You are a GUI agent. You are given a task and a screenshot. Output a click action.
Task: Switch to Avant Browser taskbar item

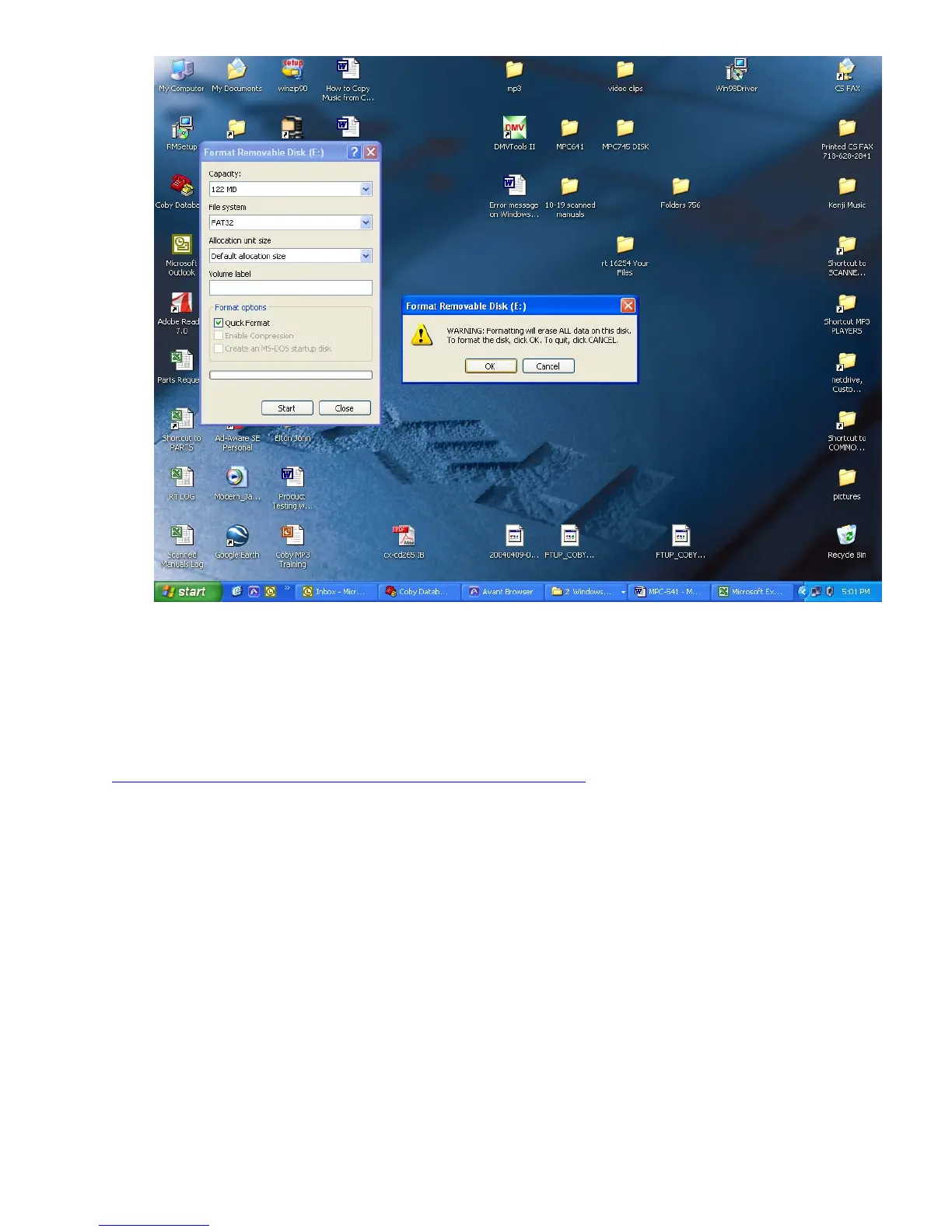tap(502, 592)
